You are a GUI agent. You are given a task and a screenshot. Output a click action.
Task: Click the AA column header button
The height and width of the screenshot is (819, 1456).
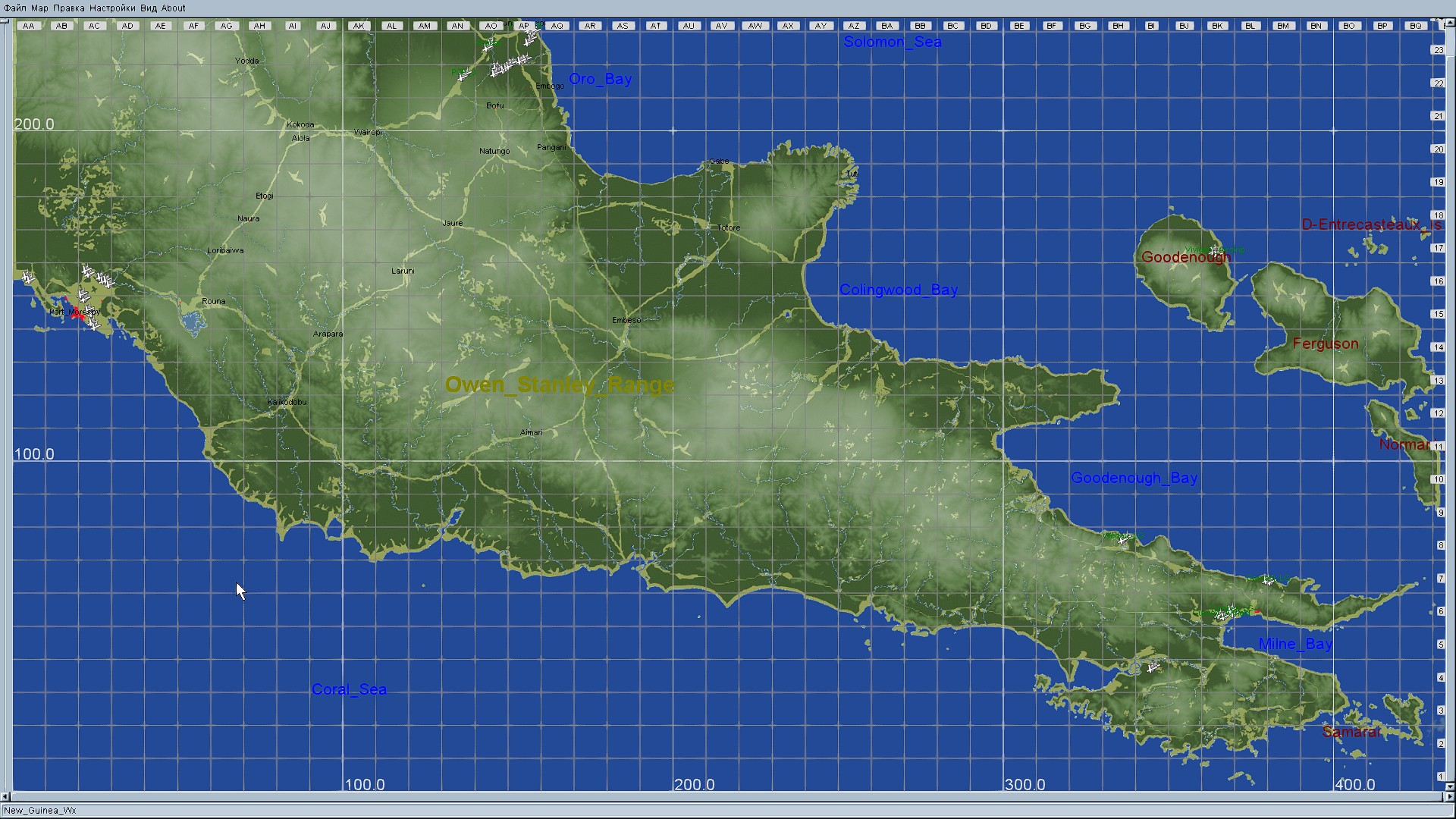click(28, 26)
